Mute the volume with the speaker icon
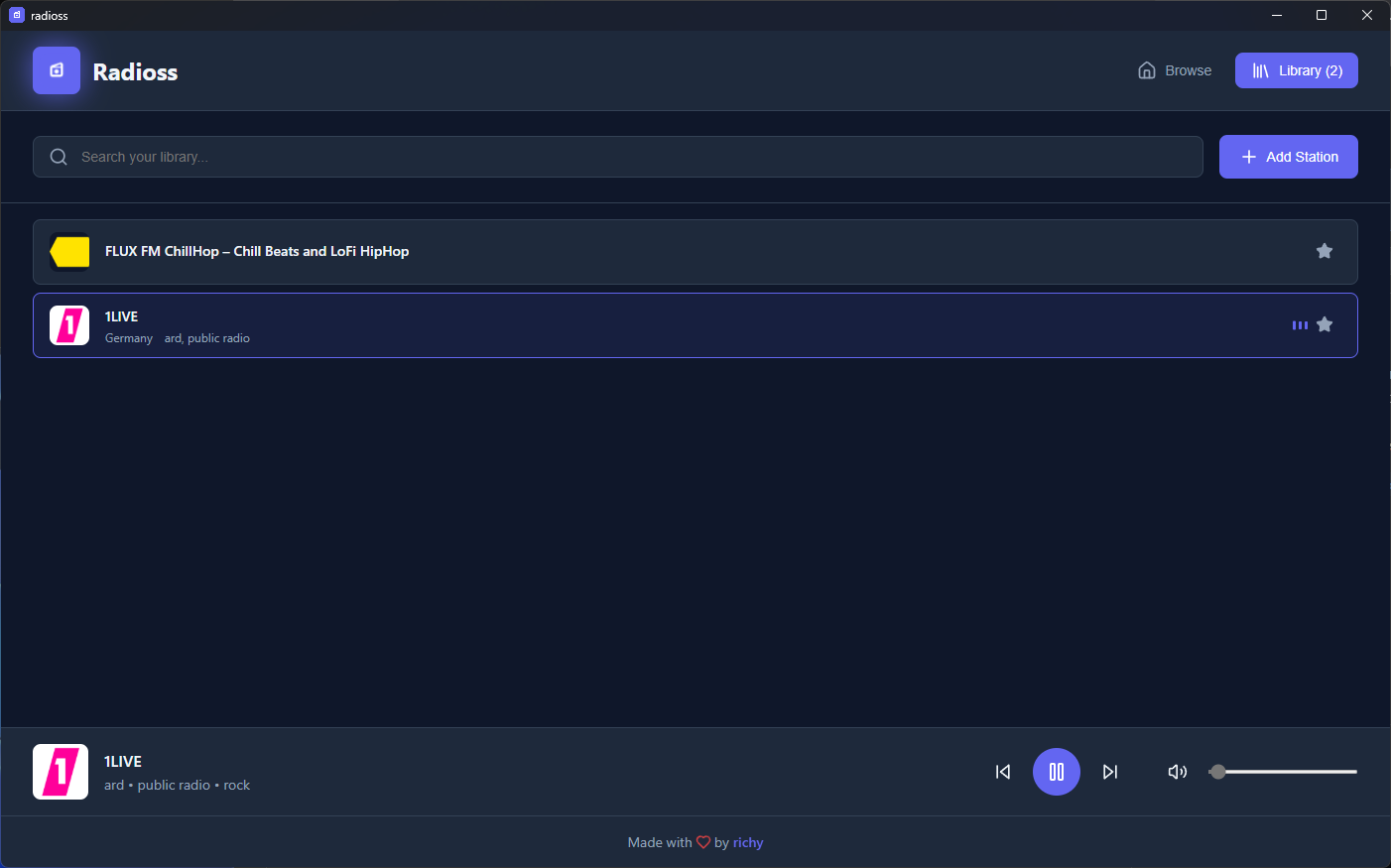This screenshot has width=1391, height=868. pos(1178,772)
